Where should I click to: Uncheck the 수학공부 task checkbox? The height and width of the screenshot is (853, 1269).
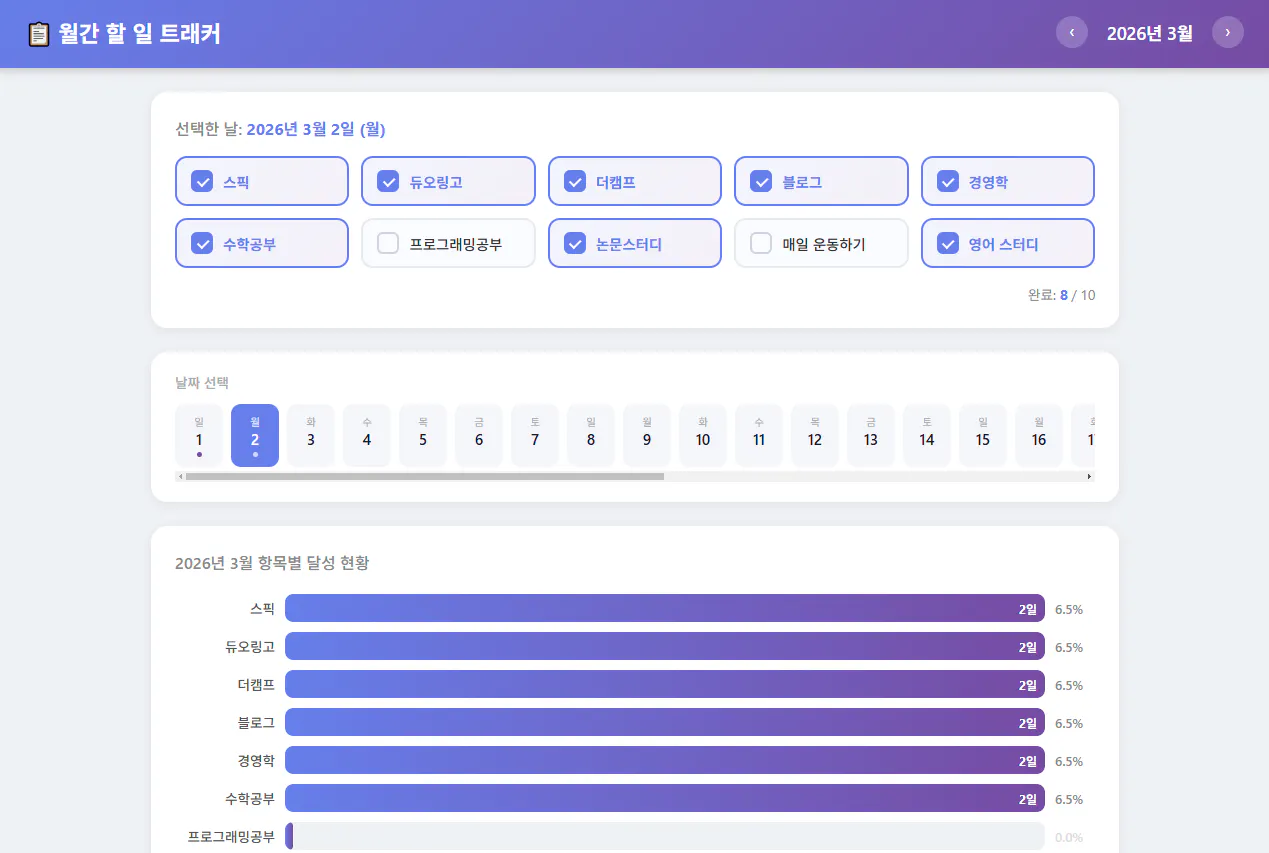(202, 243)
